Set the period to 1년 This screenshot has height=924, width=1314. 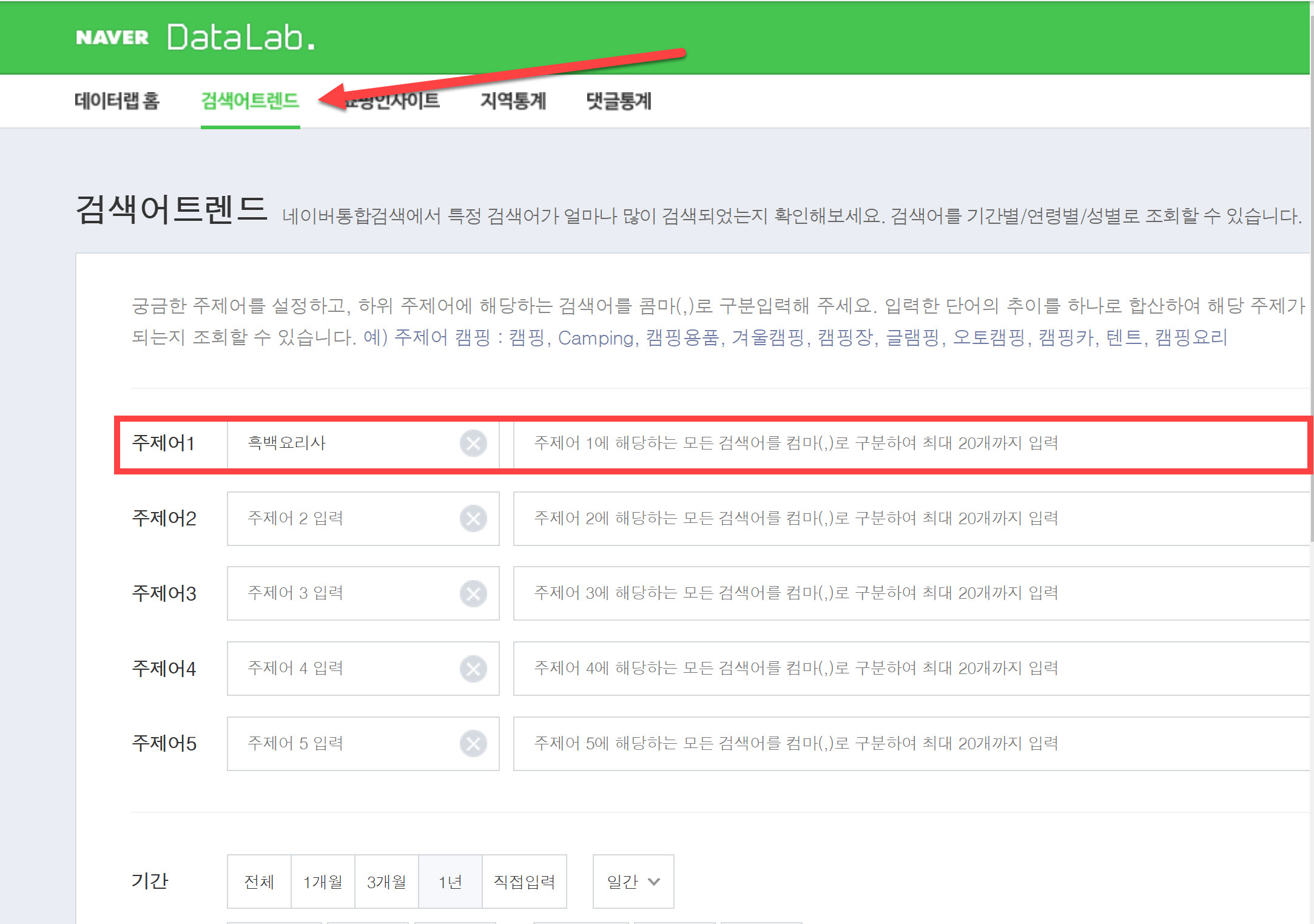(450, 882)
